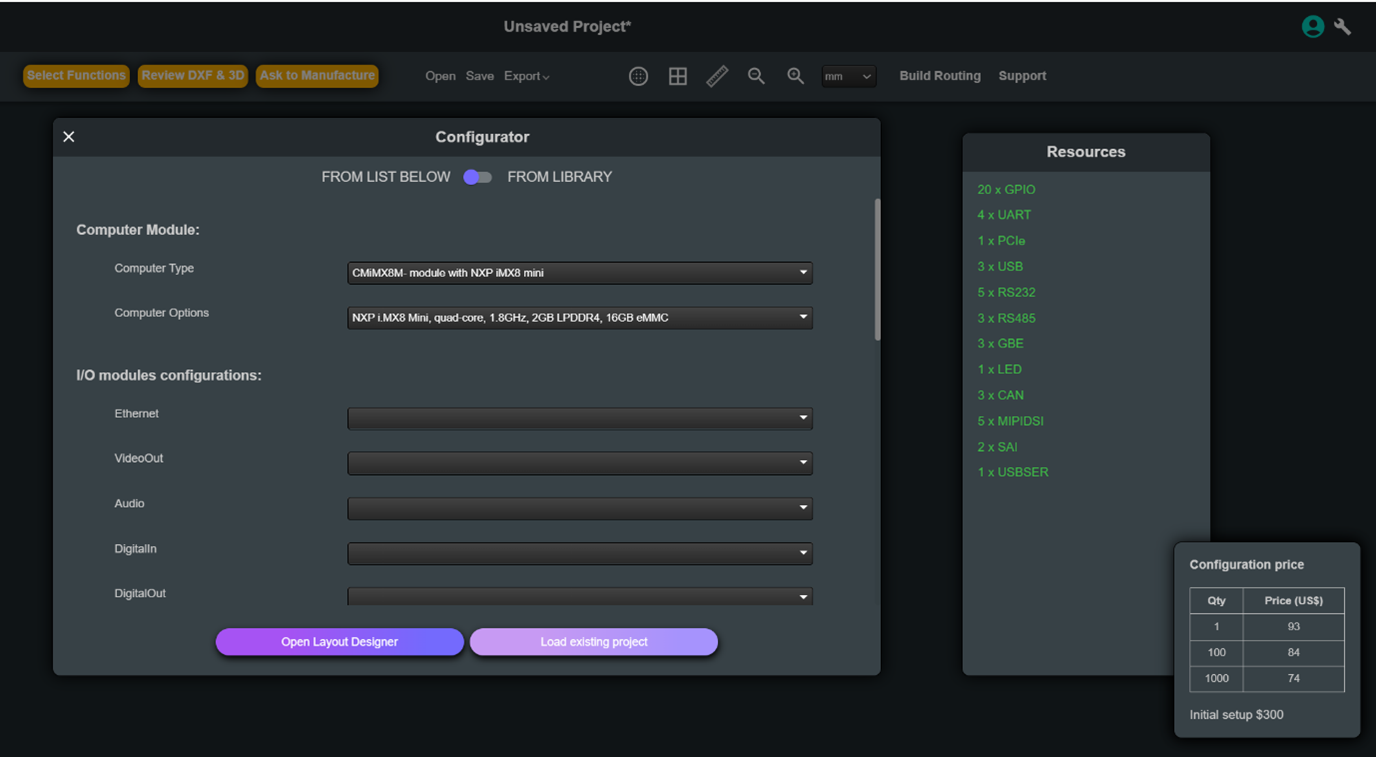The width and height of the screenshot is (1376, 757).
Task: Open the DigitalIn module dropdown
Action: point(580,553)
